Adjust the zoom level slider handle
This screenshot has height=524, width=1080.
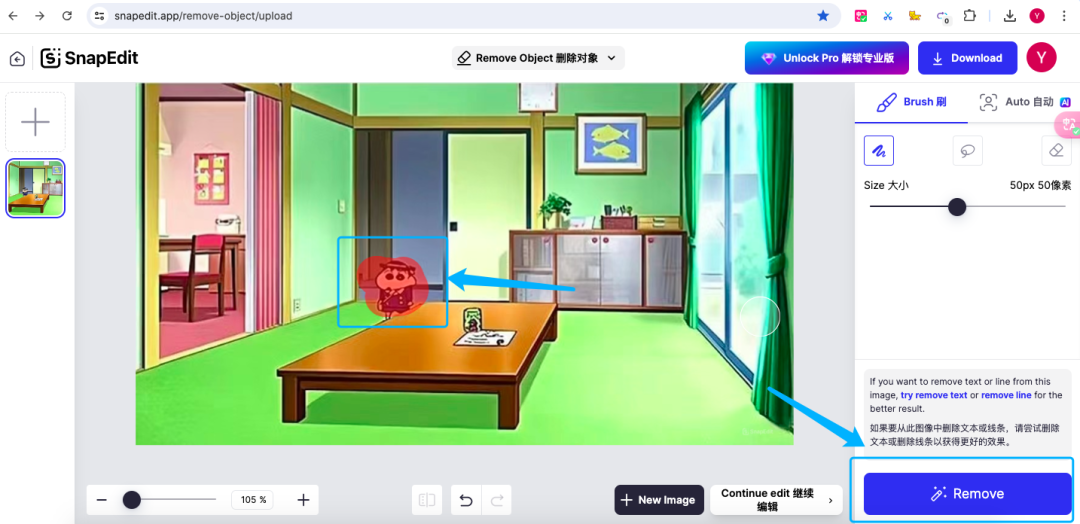(132, 500)
